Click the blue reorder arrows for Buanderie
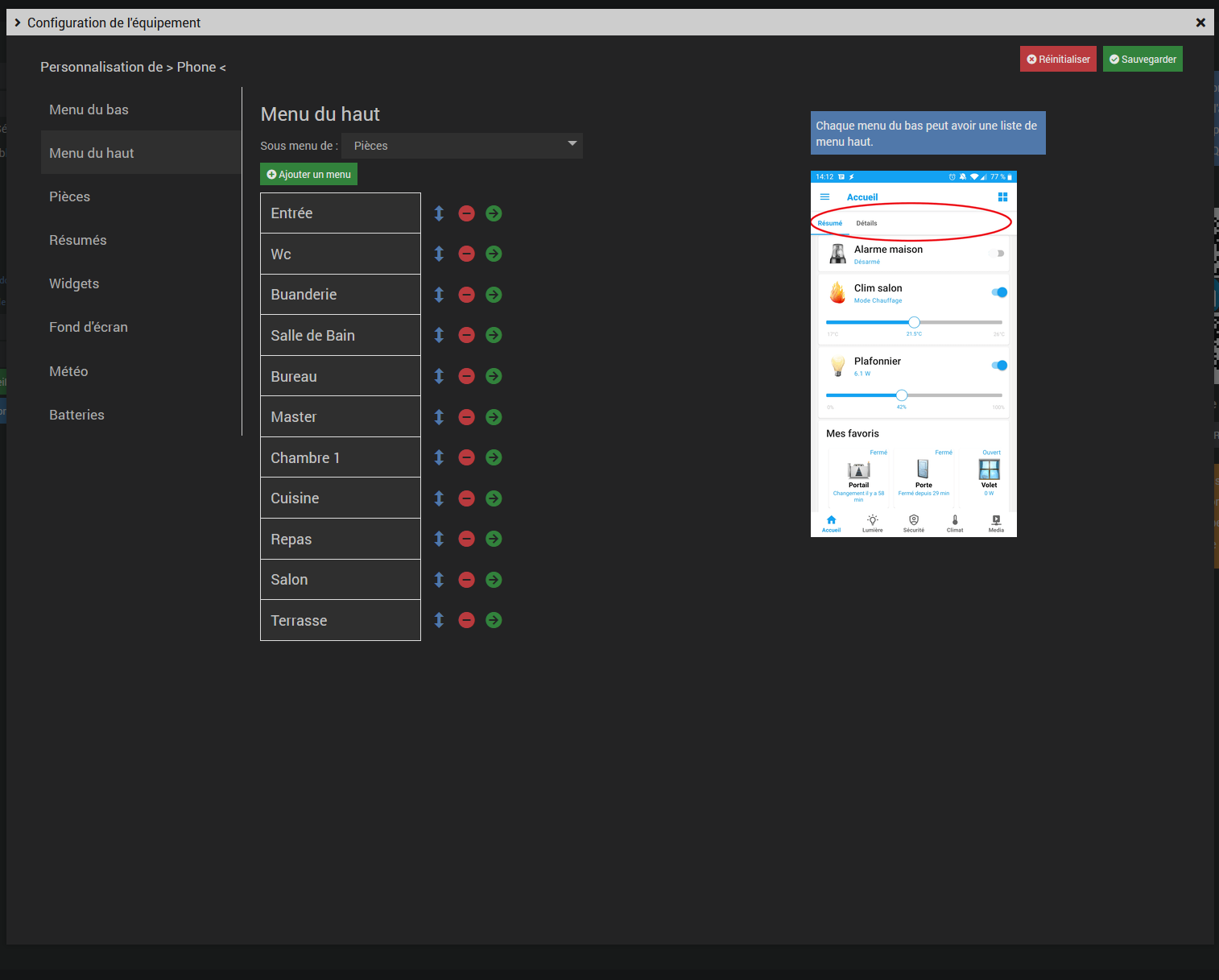This screenshot has height=980, width=1219. click(x=439, y=295)
